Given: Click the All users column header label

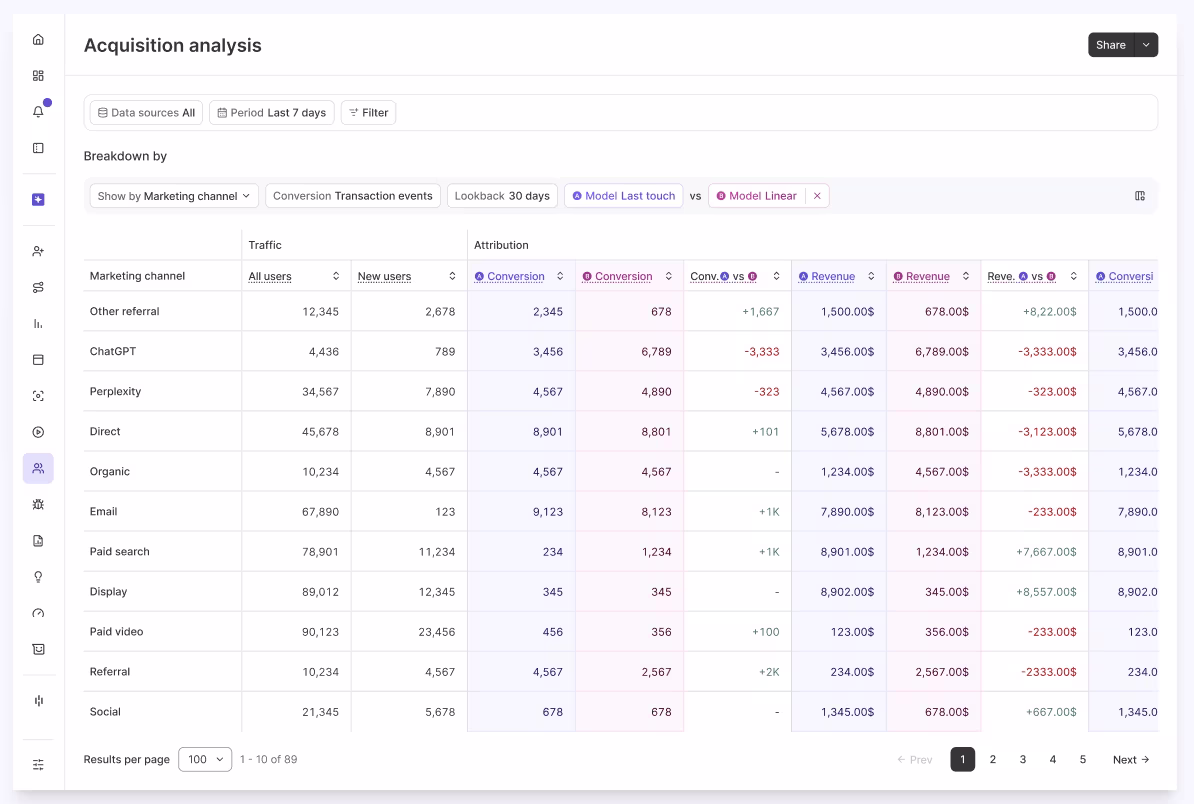Looking at the screenshot, I should point(270,276).
